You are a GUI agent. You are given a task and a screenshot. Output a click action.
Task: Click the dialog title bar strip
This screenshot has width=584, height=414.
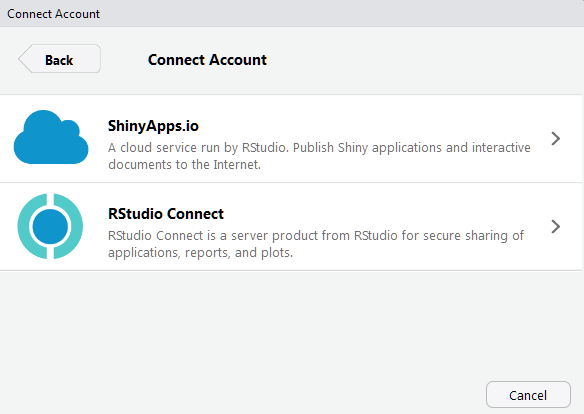pos(292,13)
